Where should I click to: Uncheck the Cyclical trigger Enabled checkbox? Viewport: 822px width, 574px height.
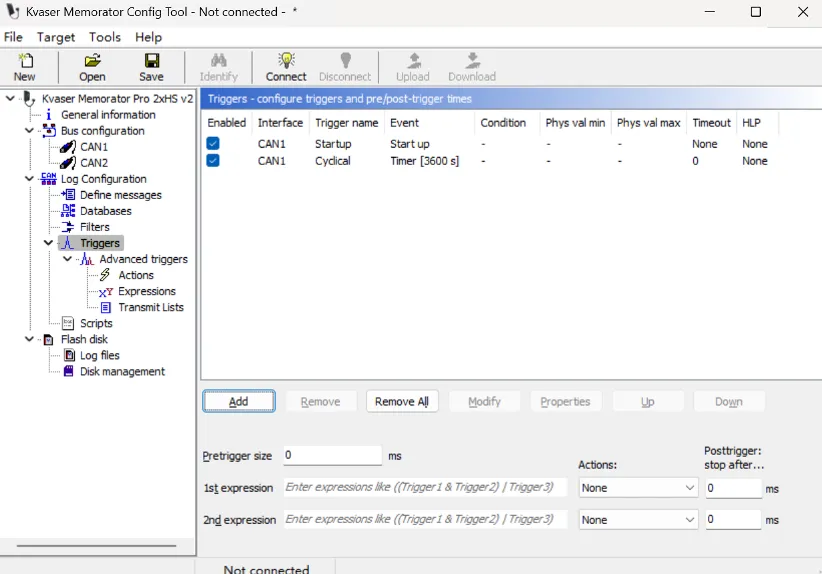(213, 160)
